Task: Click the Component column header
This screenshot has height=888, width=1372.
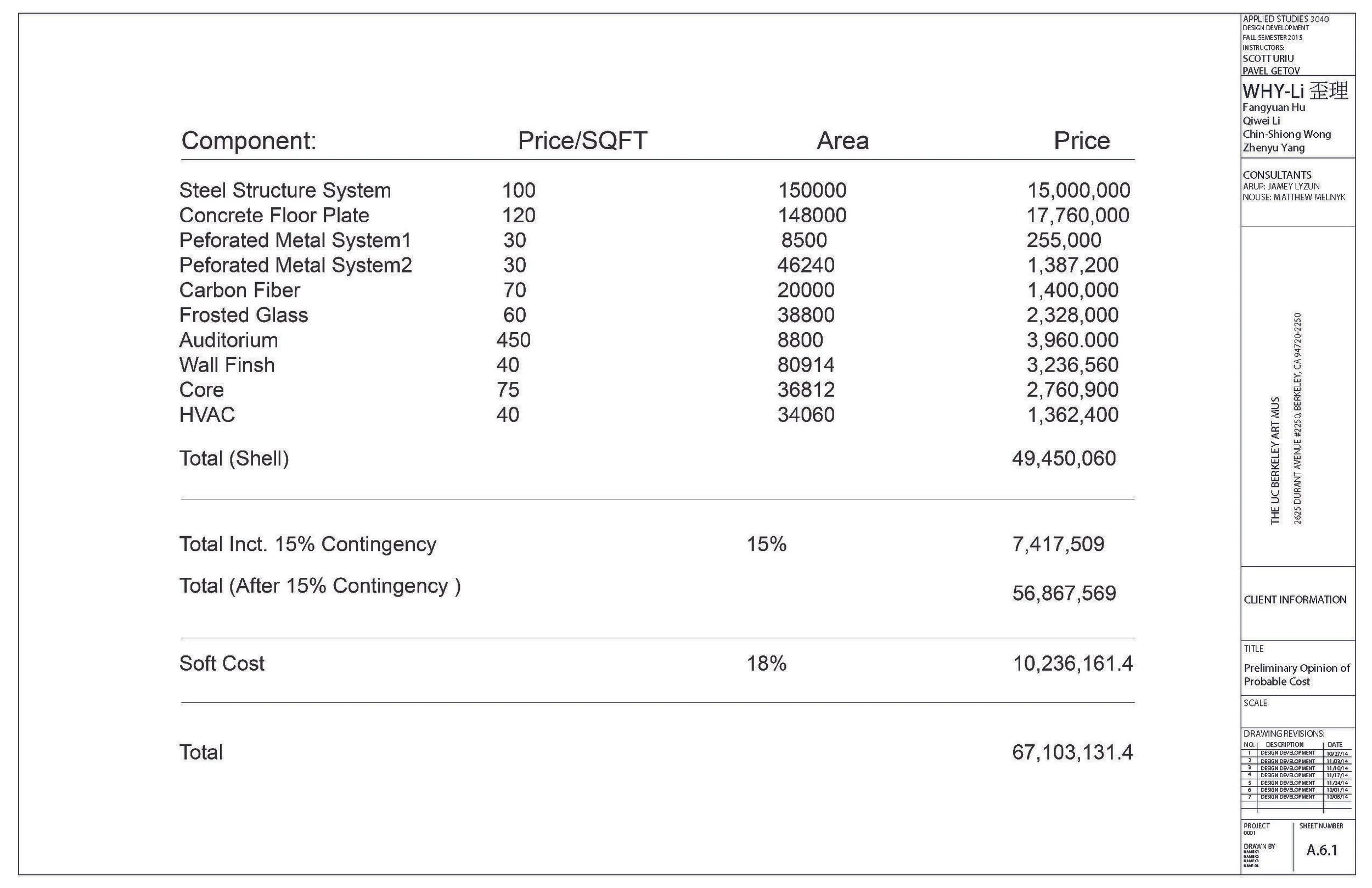Action: [249, 140]
